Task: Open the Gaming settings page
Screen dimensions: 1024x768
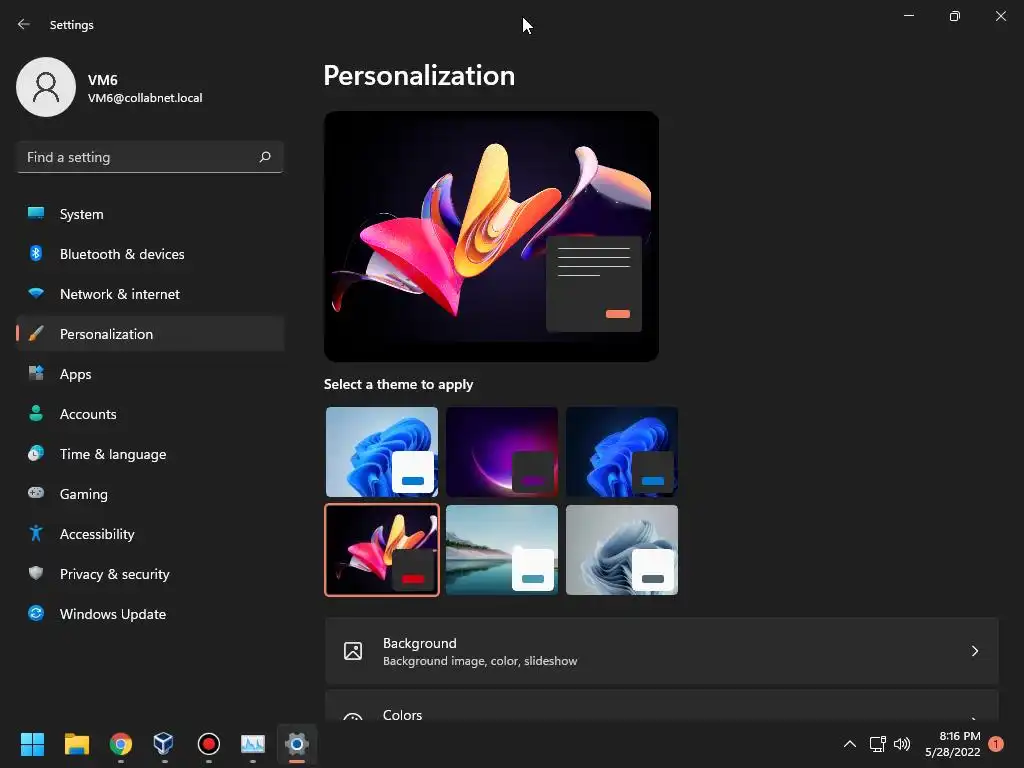Action: point(150,494)
